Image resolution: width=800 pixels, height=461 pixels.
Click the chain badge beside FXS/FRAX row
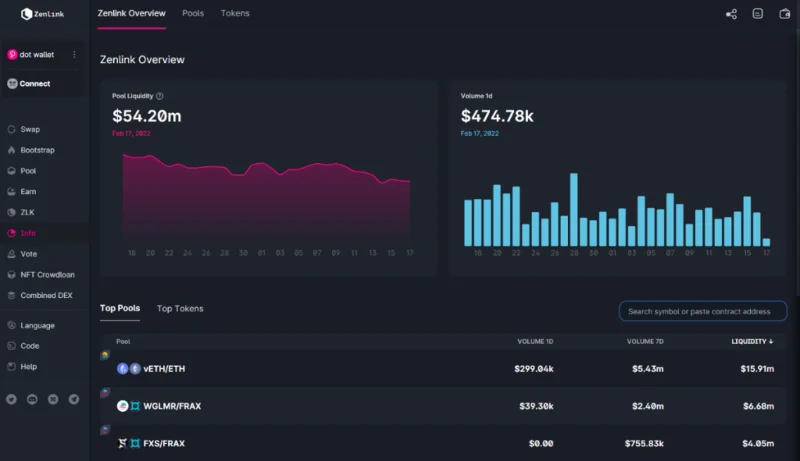click(105, 430)
